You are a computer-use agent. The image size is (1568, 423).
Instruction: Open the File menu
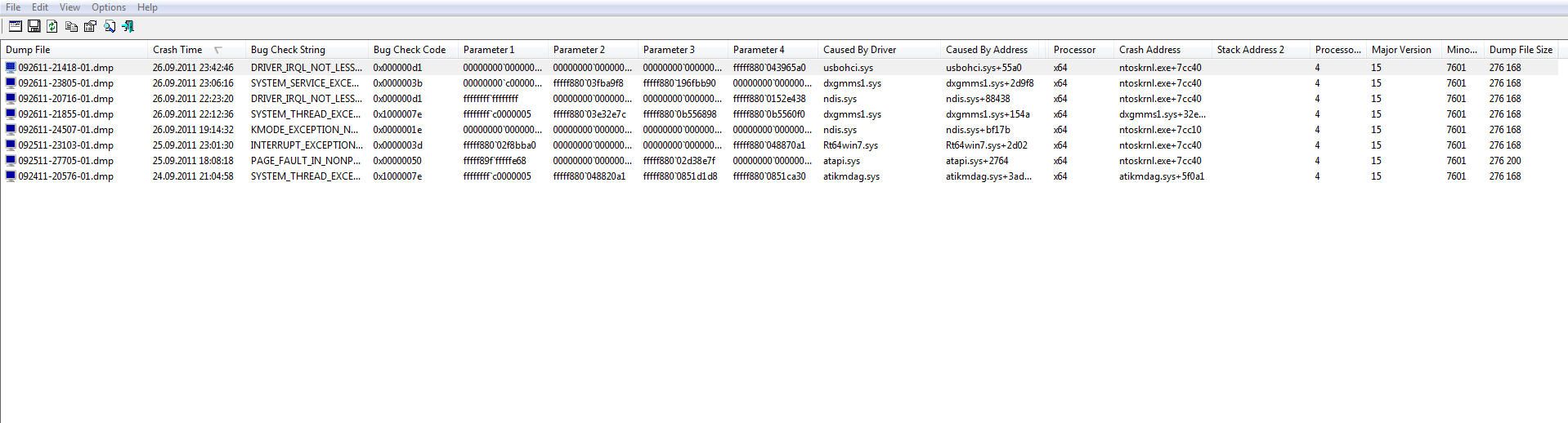pos(13,7)
